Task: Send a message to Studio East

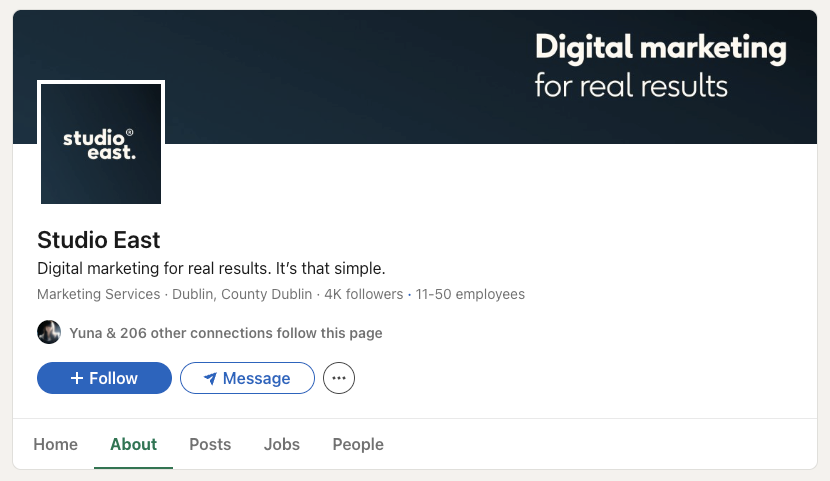Action: [x=247, y=378]
